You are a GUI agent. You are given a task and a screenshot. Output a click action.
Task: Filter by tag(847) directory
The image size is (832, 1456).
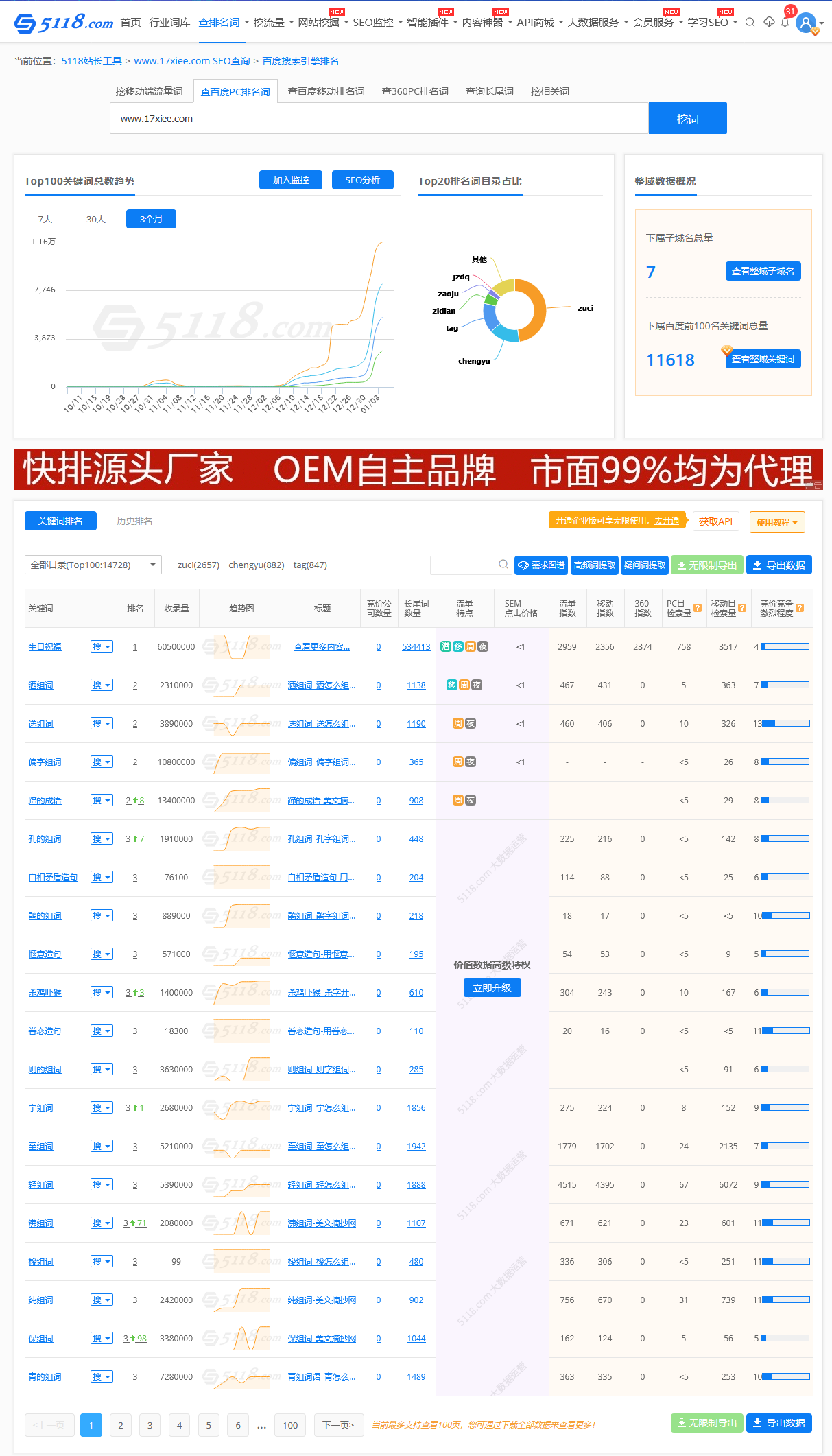[310, 565]
